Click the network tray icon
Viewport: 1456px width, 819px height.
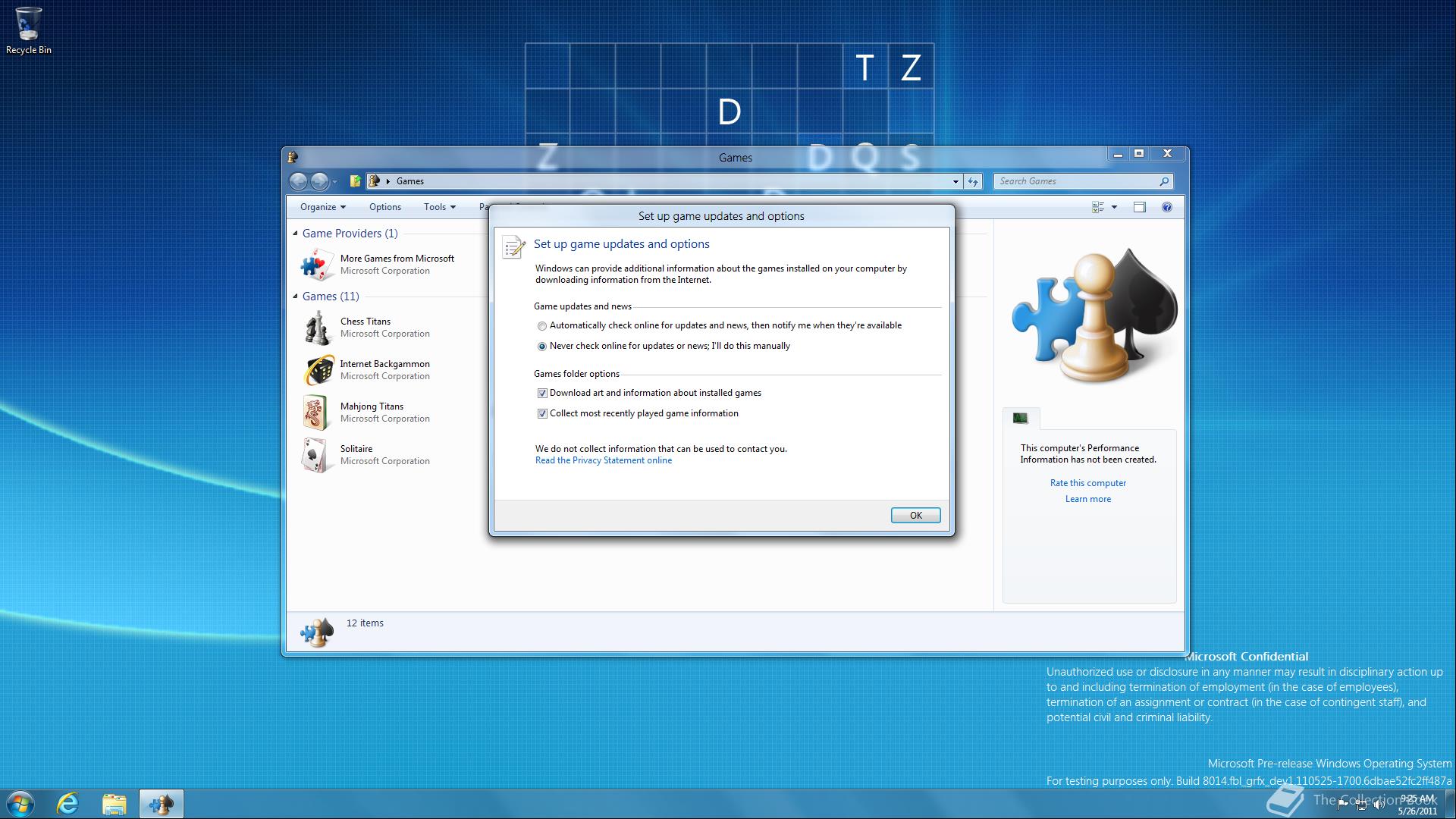click(x=1361, y=804)
